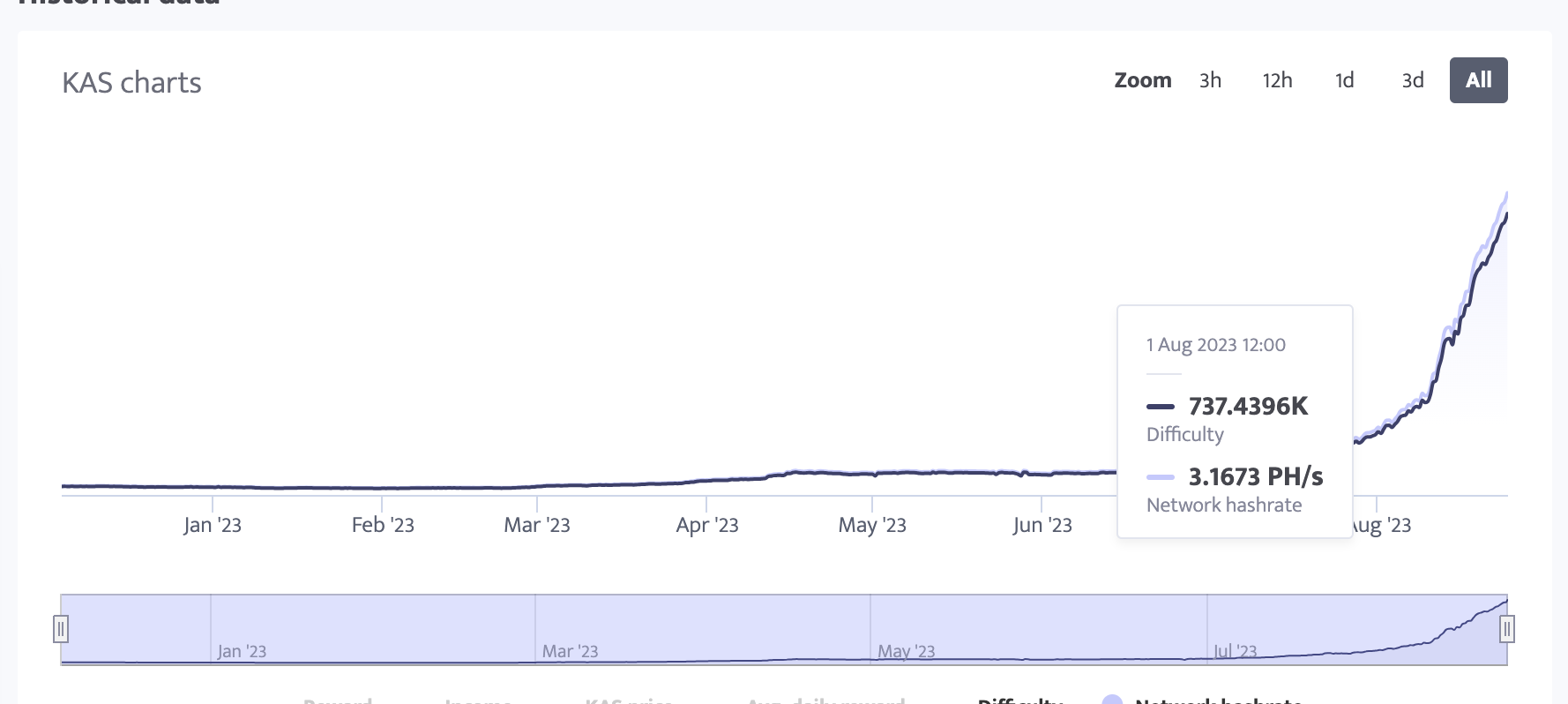
Task: Click the KAS charts heading
Action: [132, 82]
